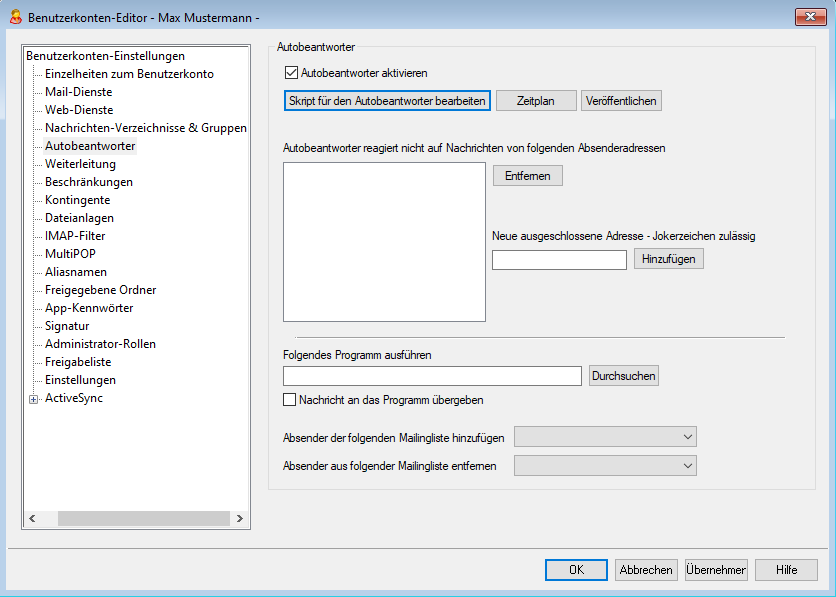Select App-Kennwörter in sidebar
This screenshot has height=597, width=836.
[88, 308]
